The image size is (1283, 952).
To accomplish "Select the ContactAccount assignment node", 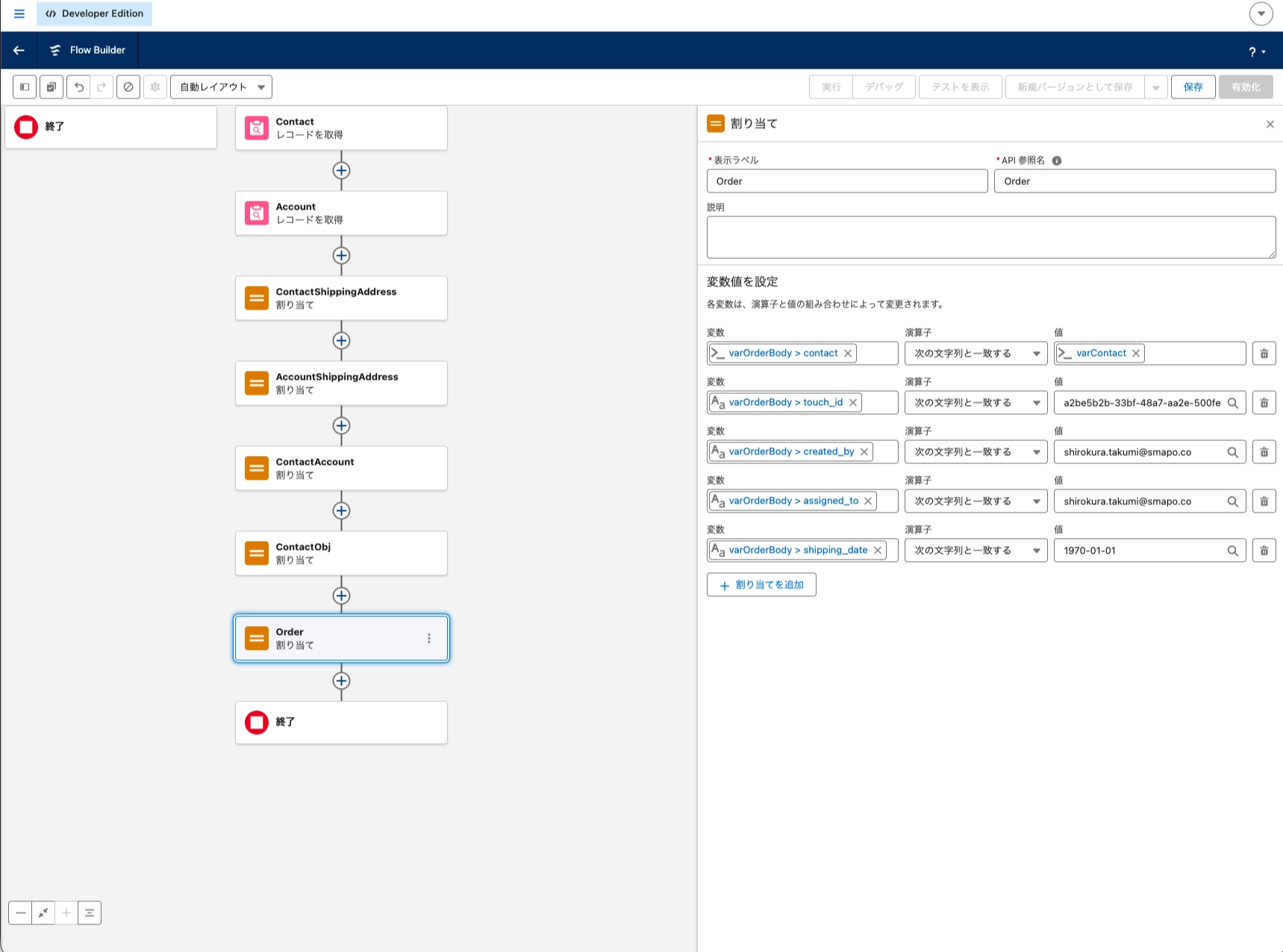I will click(x=341, y=469).
